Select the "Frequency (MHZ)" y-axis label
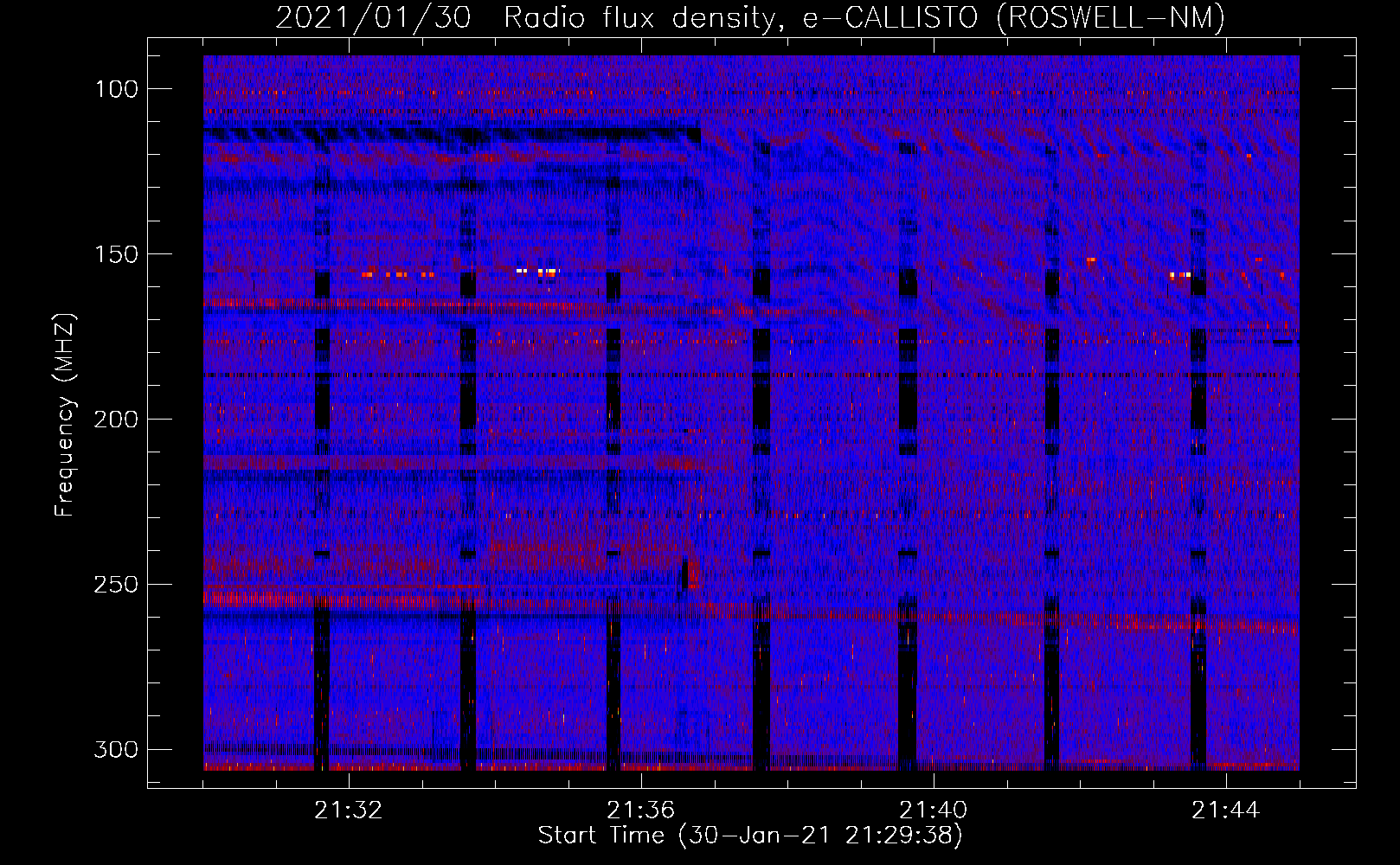Viewport: 1400px width, 865px height. (x=65, y=414)
